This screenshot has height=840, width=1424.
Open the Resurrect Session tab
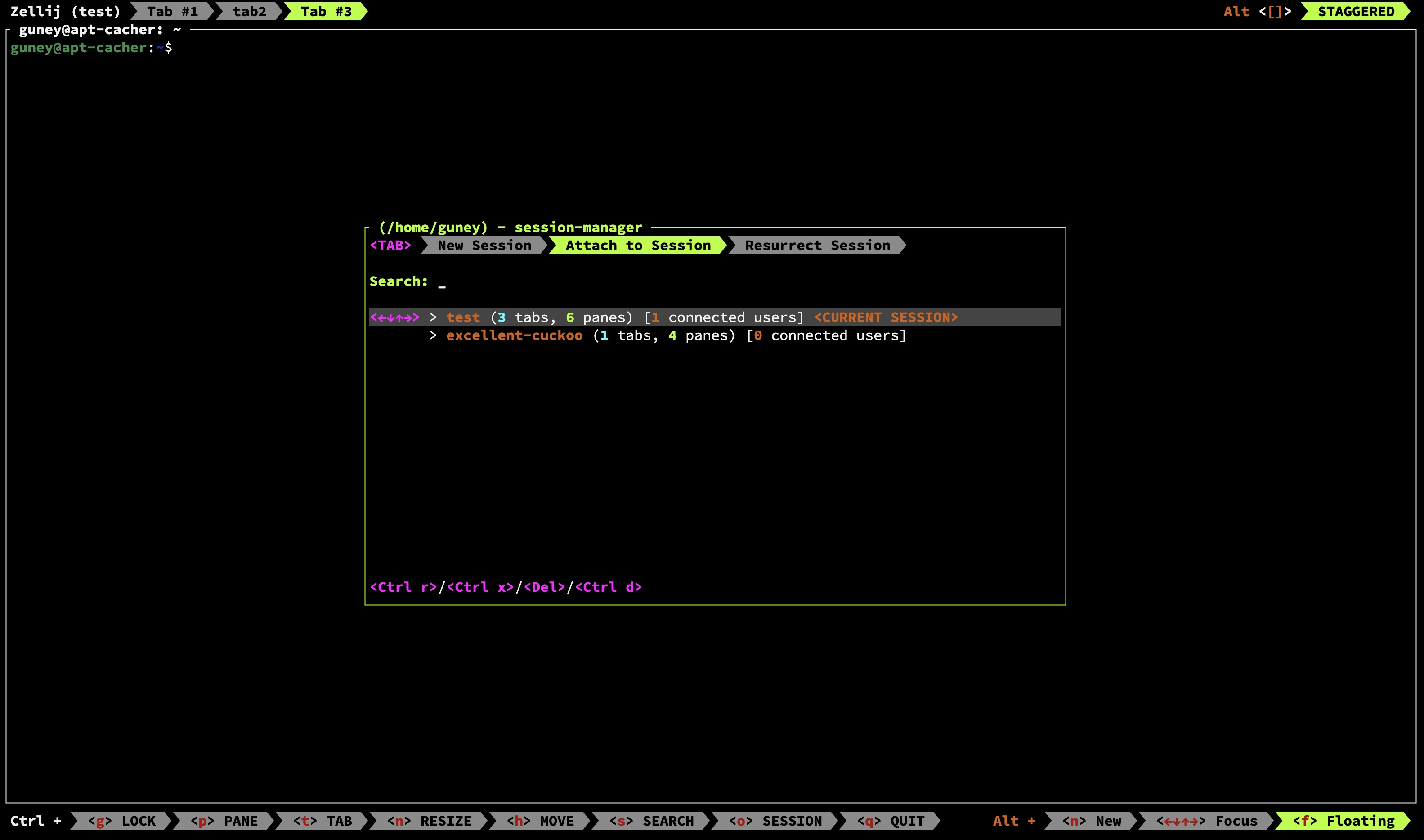[x=817, y=245]
